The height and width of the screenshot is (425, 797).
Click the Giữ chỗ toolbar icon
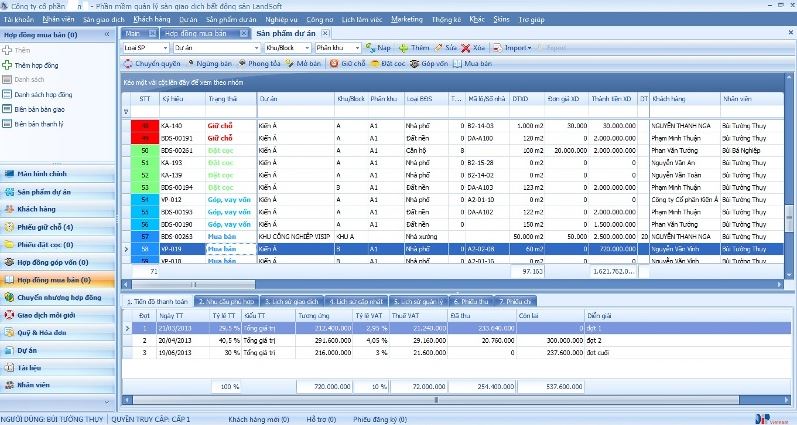333,63
